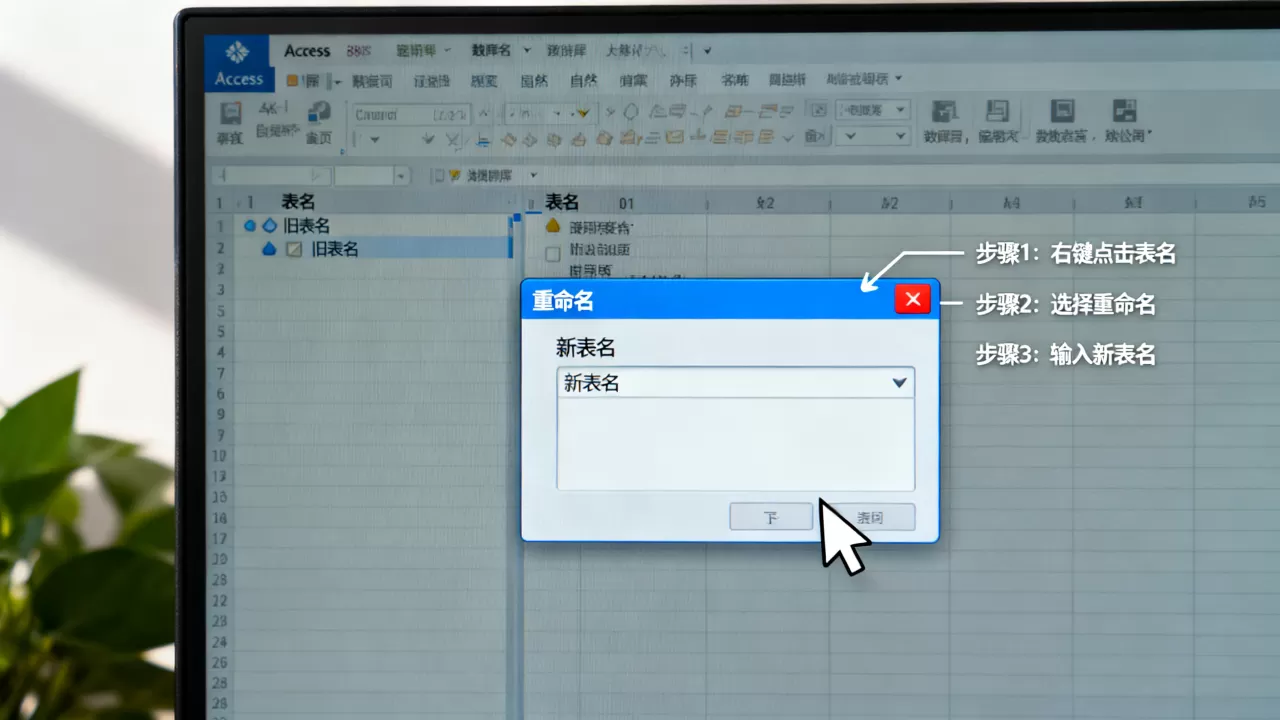Toggle the small checkbox in the filter bar
The width and height of the screenshot is (1280, 720).
coord(437,175)
